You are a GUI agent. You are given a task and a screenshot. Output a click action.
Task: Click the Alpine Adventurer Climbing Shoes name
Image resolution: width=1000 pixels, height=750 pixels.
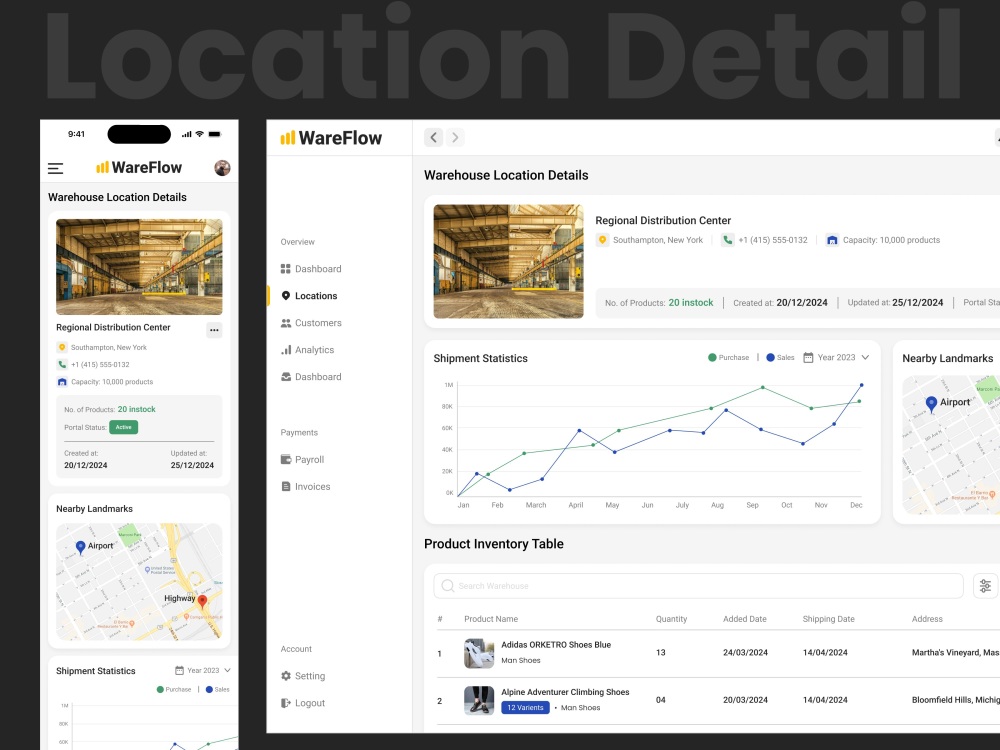pyautogui.click(x=565, y=692)
